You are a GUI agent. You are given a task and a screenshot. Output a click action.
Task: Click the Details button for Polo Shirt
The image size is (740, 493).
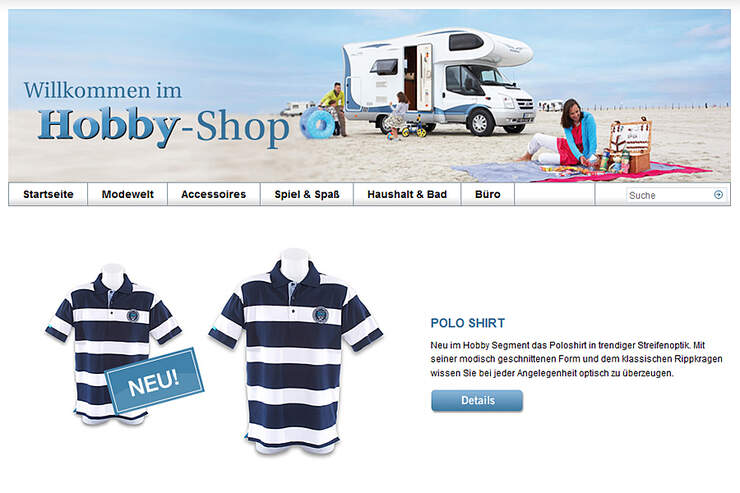click(477, 401)
